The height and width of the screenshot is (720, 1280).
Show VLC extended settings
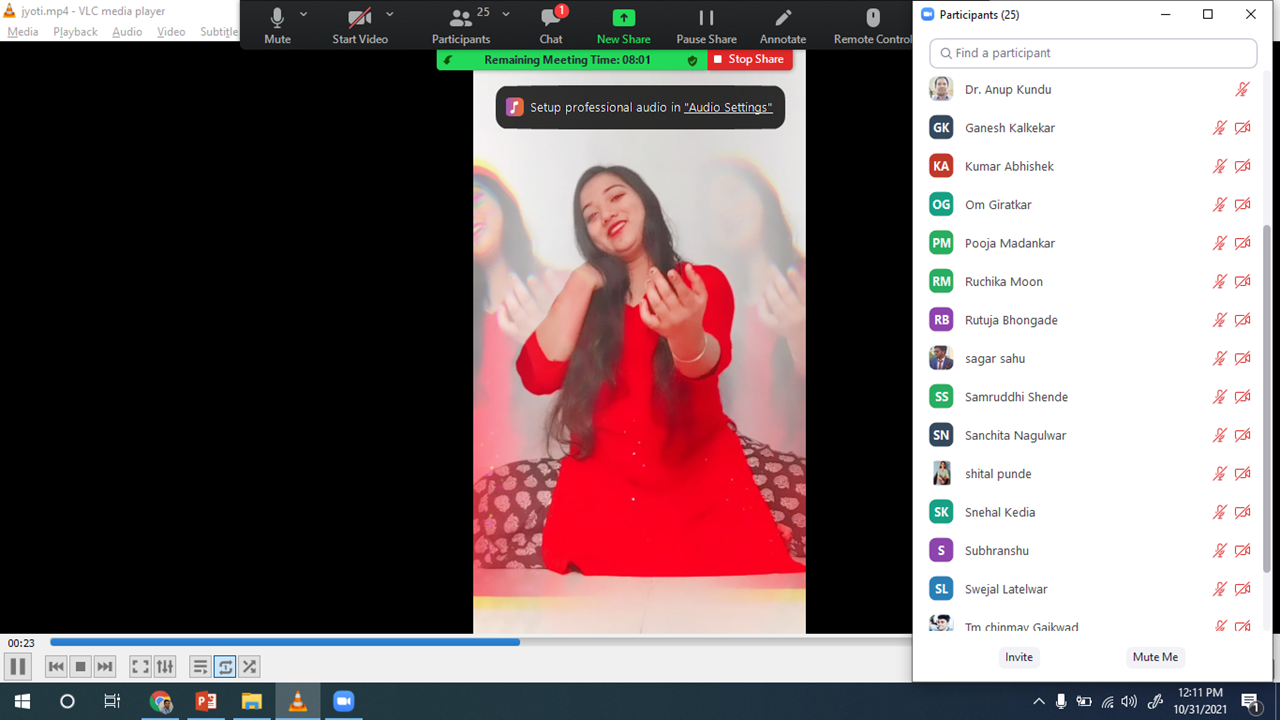point(165,666)
